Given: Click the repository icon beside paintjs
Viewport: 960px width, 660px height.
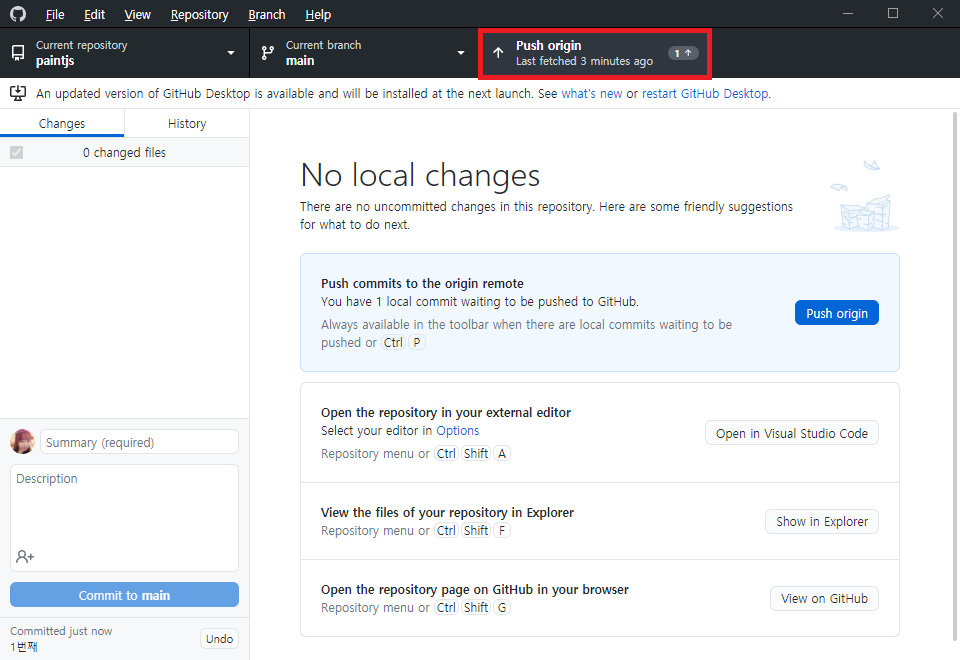Looking at the screenshot, I should point(18,53).
